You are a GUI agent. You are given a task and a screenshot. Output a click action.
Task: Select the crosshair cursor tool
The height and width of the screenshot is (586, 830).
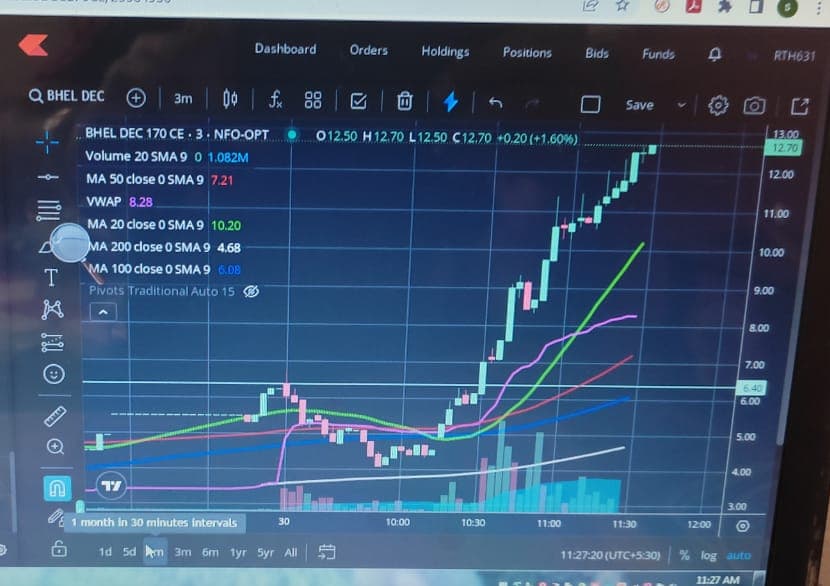click(x=48, y=142)
